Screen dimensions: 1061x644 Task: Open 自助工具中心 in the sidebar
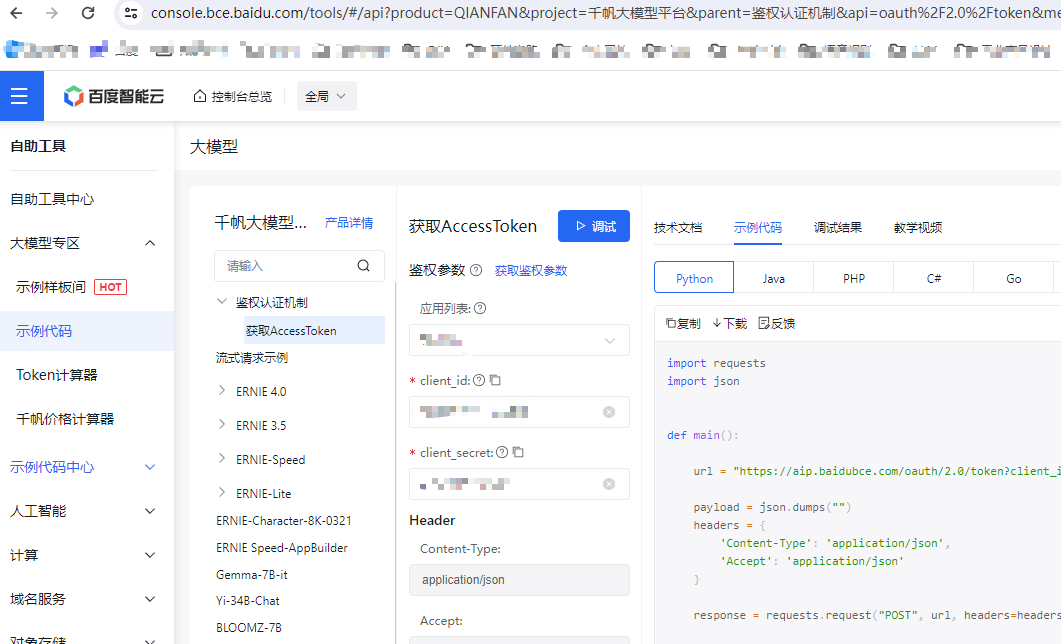(52, 199)
